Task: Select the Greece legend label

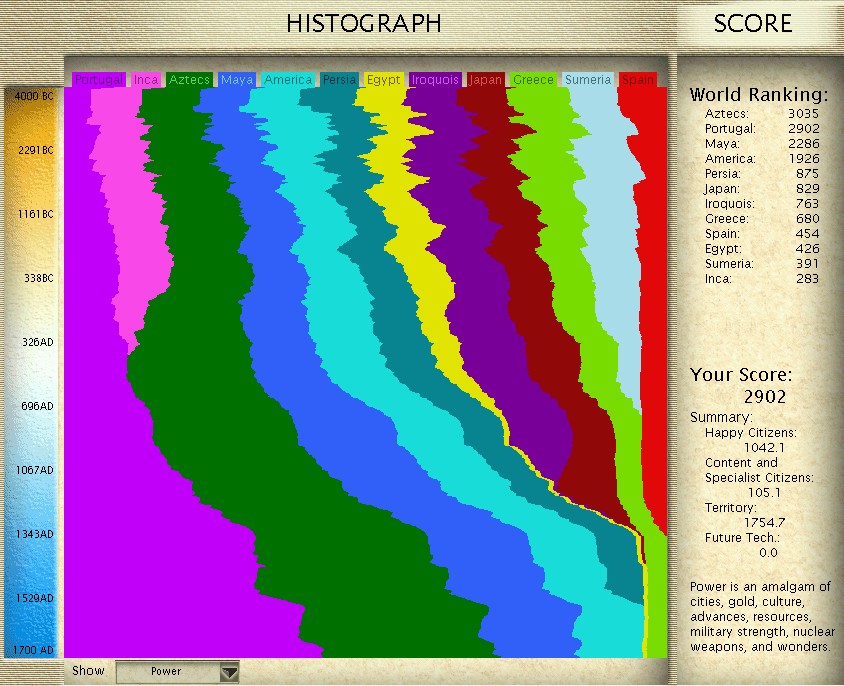Action: (x=533, y=80)
